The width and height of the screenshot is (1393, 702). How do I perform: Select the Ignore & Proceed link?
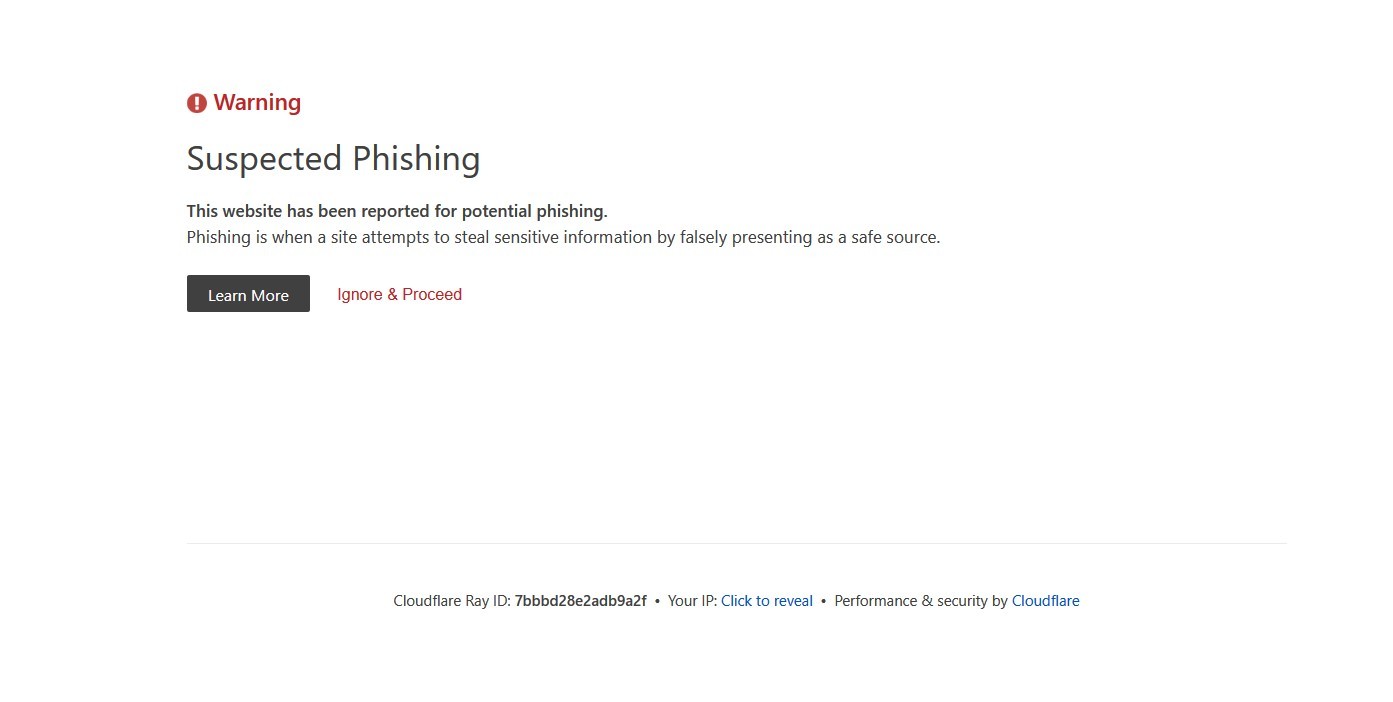pyautogui.click(x=399, y=294)
